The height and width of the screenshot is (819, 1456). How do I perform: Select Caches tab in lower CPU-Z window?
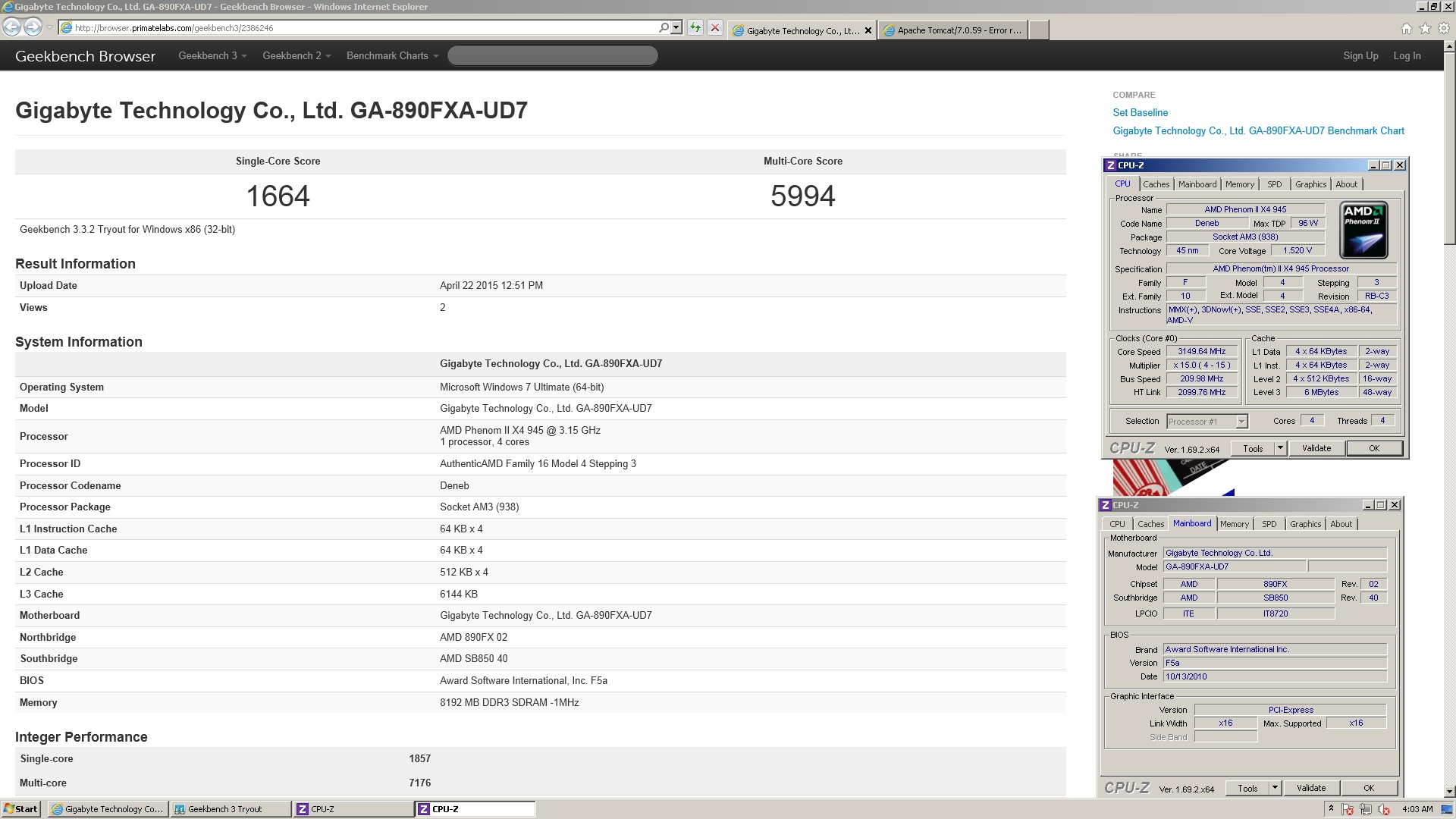[x=1150, y=524]
